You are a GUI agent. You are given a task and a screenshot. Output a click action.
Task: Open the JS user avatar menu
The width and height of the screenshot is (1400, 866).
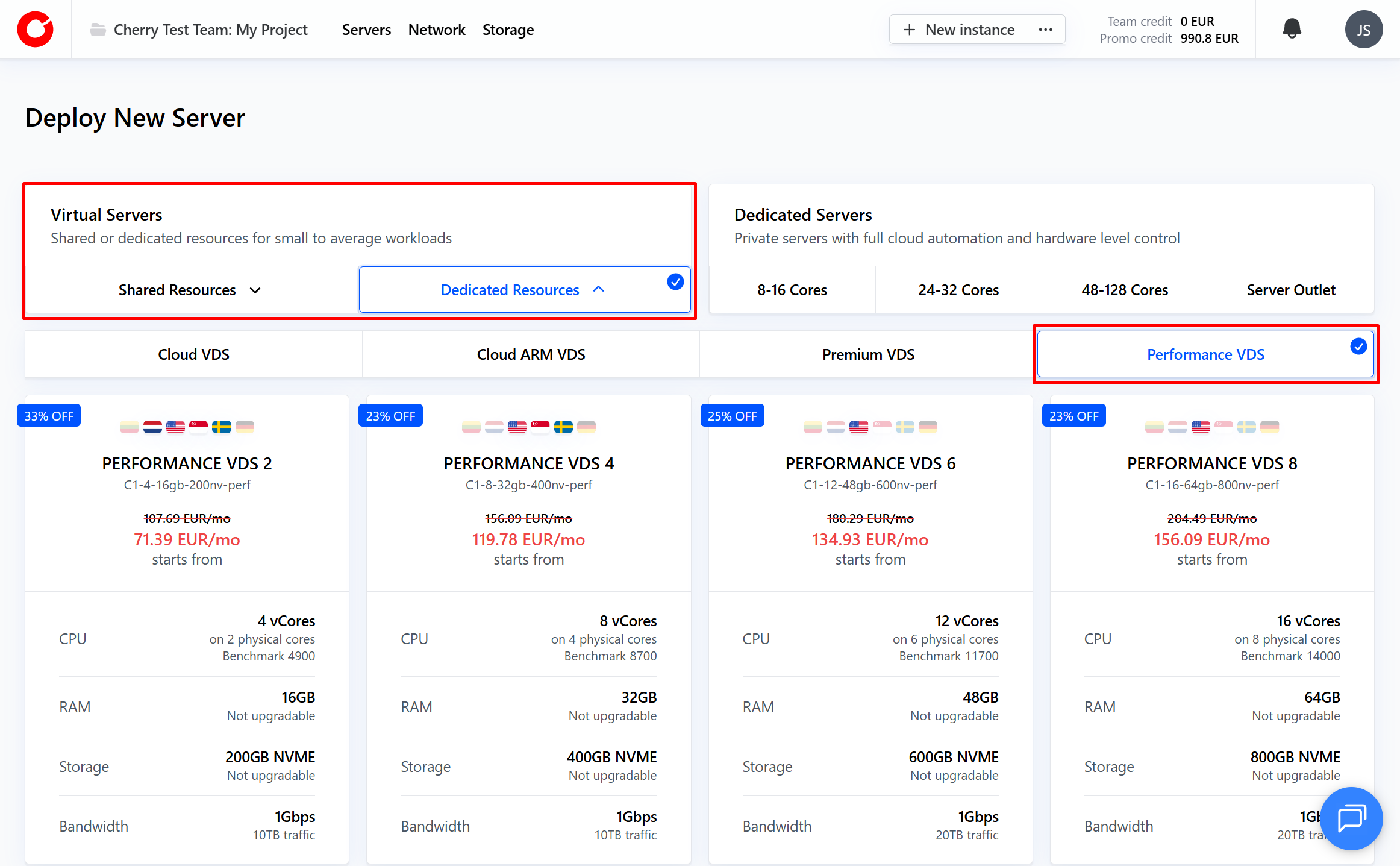1363,30
